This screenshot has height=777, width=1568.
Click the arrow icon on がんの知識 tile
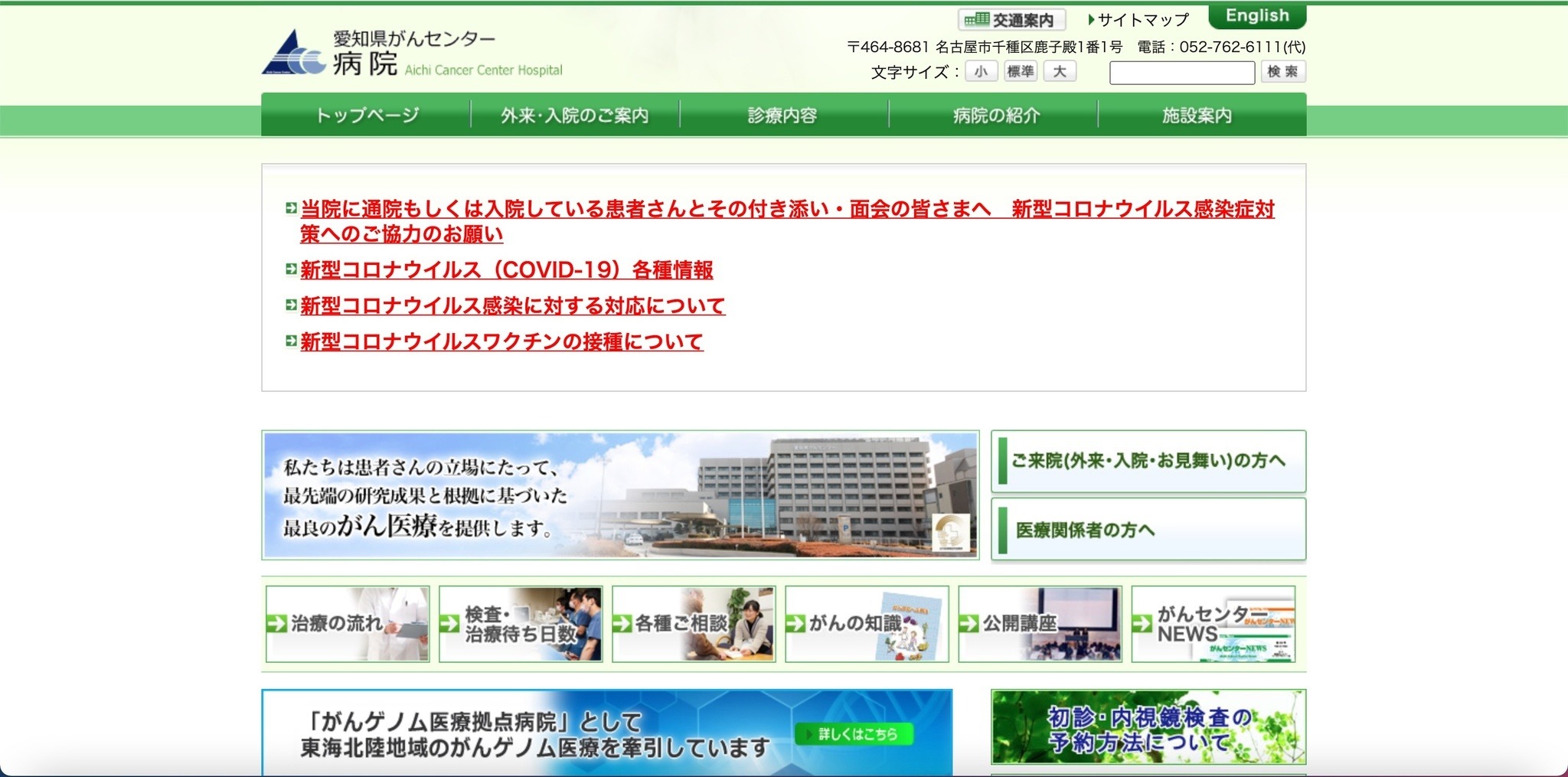tap(795, 624)
